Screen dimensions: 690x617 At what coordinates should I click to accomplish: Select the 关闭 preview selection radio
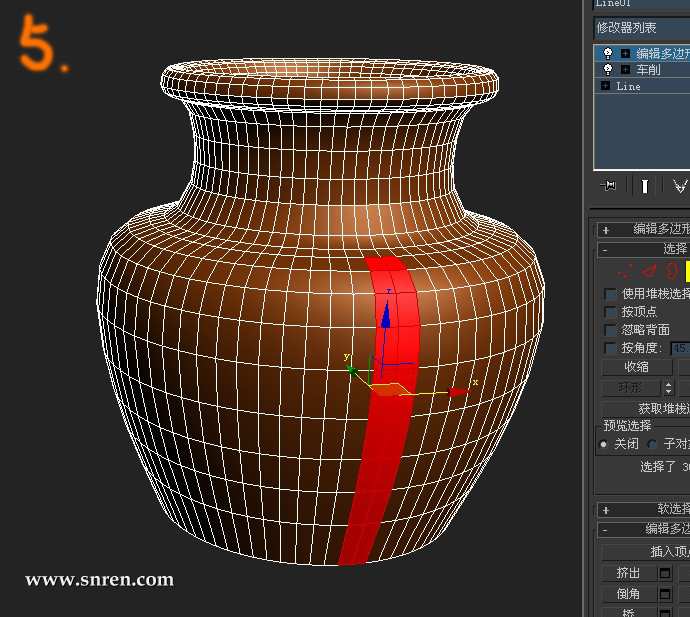604,444
